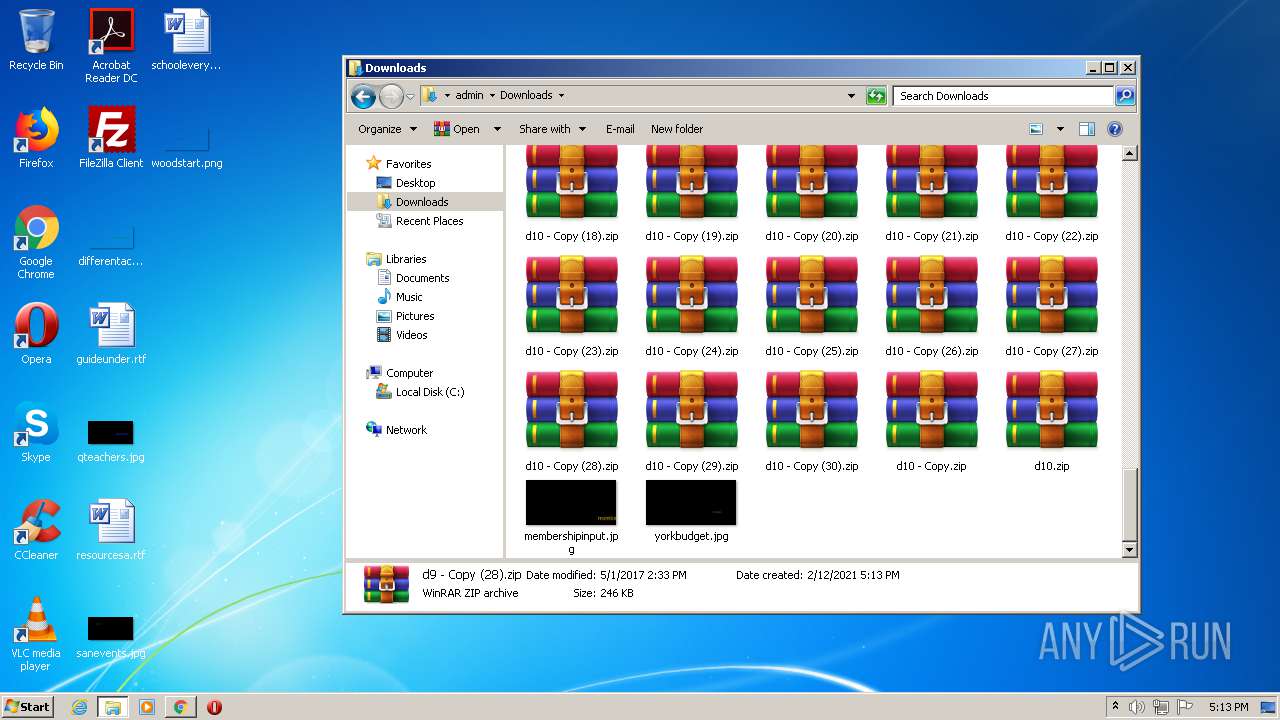Image resolution: width=1280 pixels, height=720 pixels.
Task: Open the Opera browser desktop shortcut
Action: point(36,334)
